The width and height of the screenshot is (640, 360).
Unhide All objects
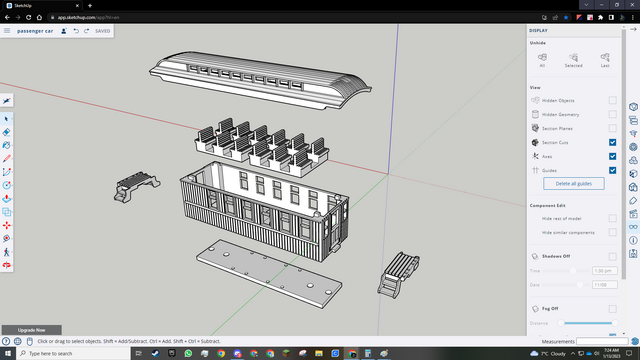(x=542, y=60)
